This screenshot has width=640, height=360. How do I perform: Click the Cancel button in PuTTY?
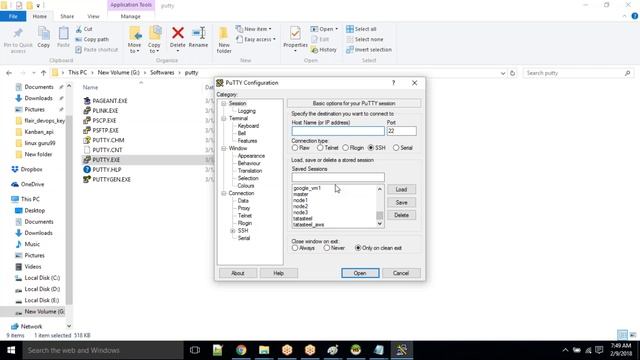(x=401, y=273)
